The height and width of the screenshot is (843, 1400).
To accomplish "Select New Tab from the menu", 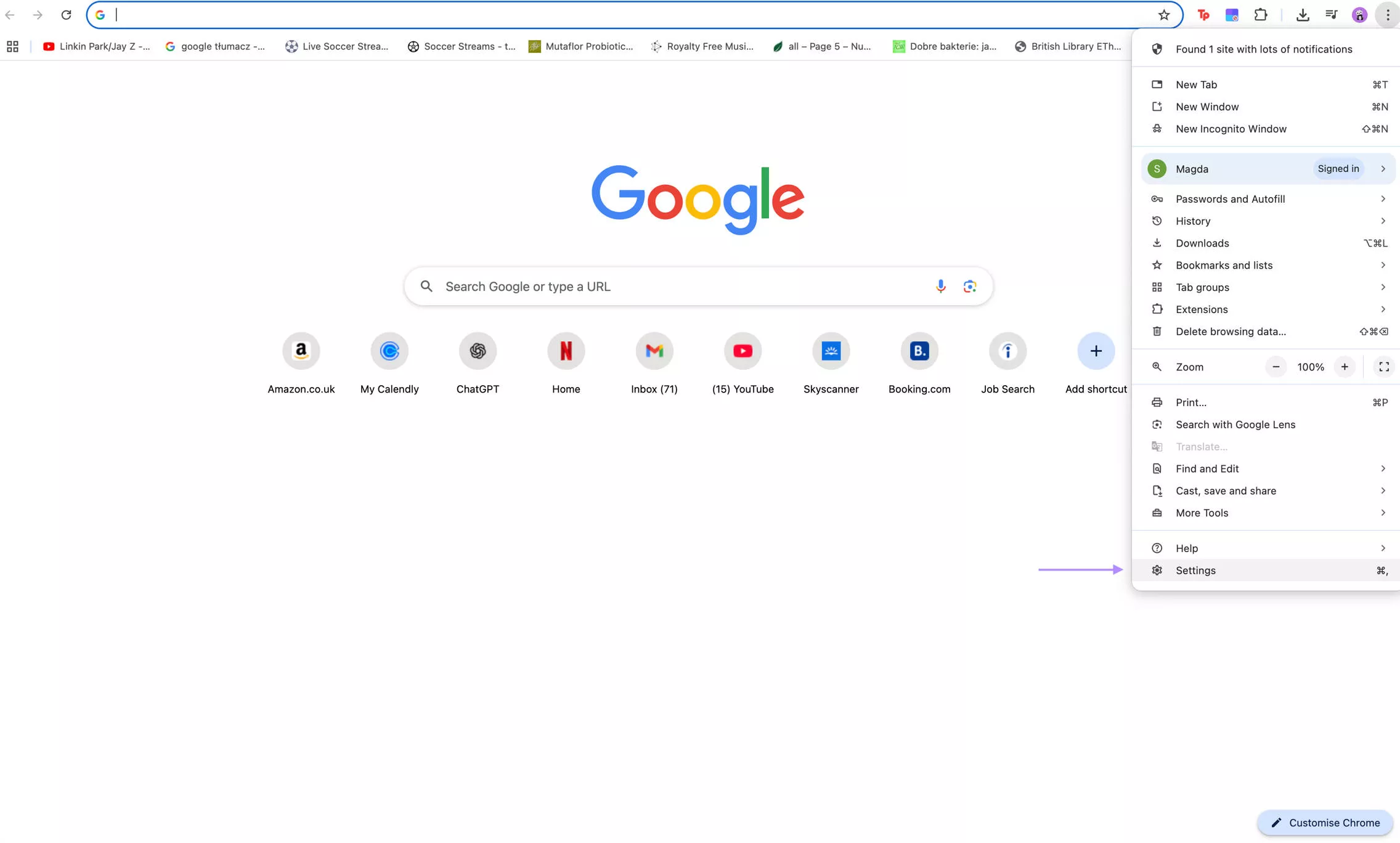I will coord(1268,84).
